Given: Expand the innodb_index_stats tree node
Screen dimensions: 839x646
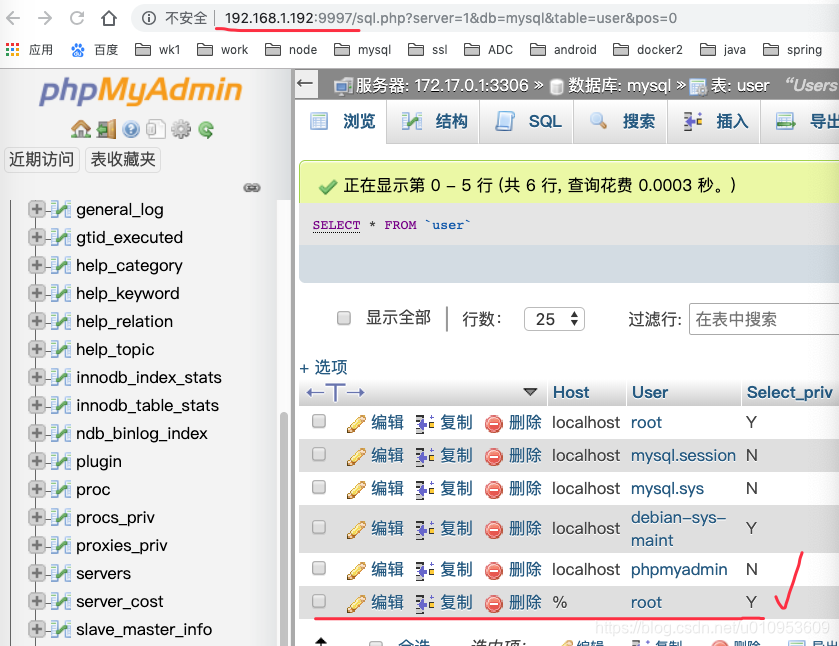Looking at the screenshot, I should pyautogui.click(x=36, y=377).
